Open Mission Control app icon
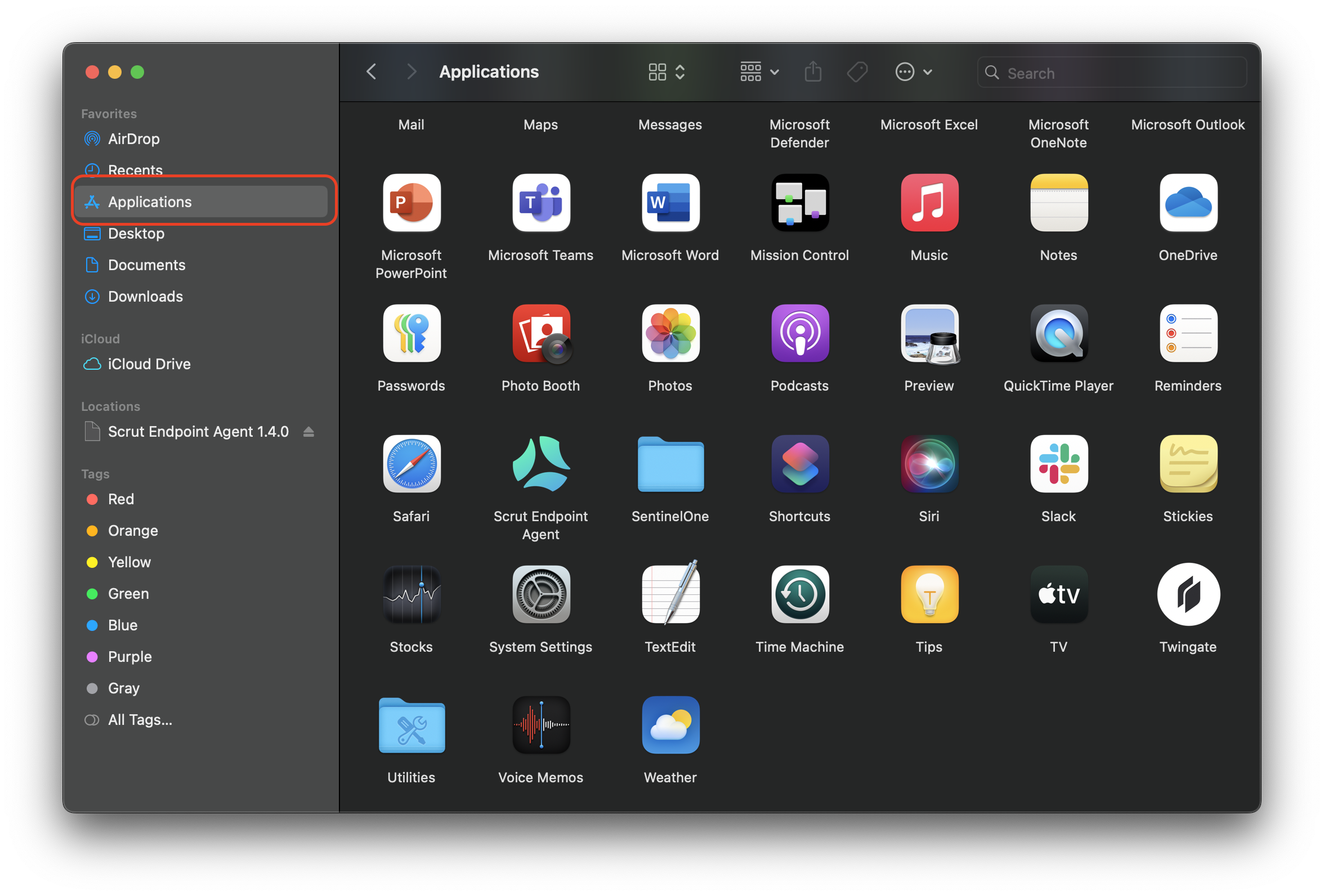Screen dimensions: 1324x896 point(799,203)
